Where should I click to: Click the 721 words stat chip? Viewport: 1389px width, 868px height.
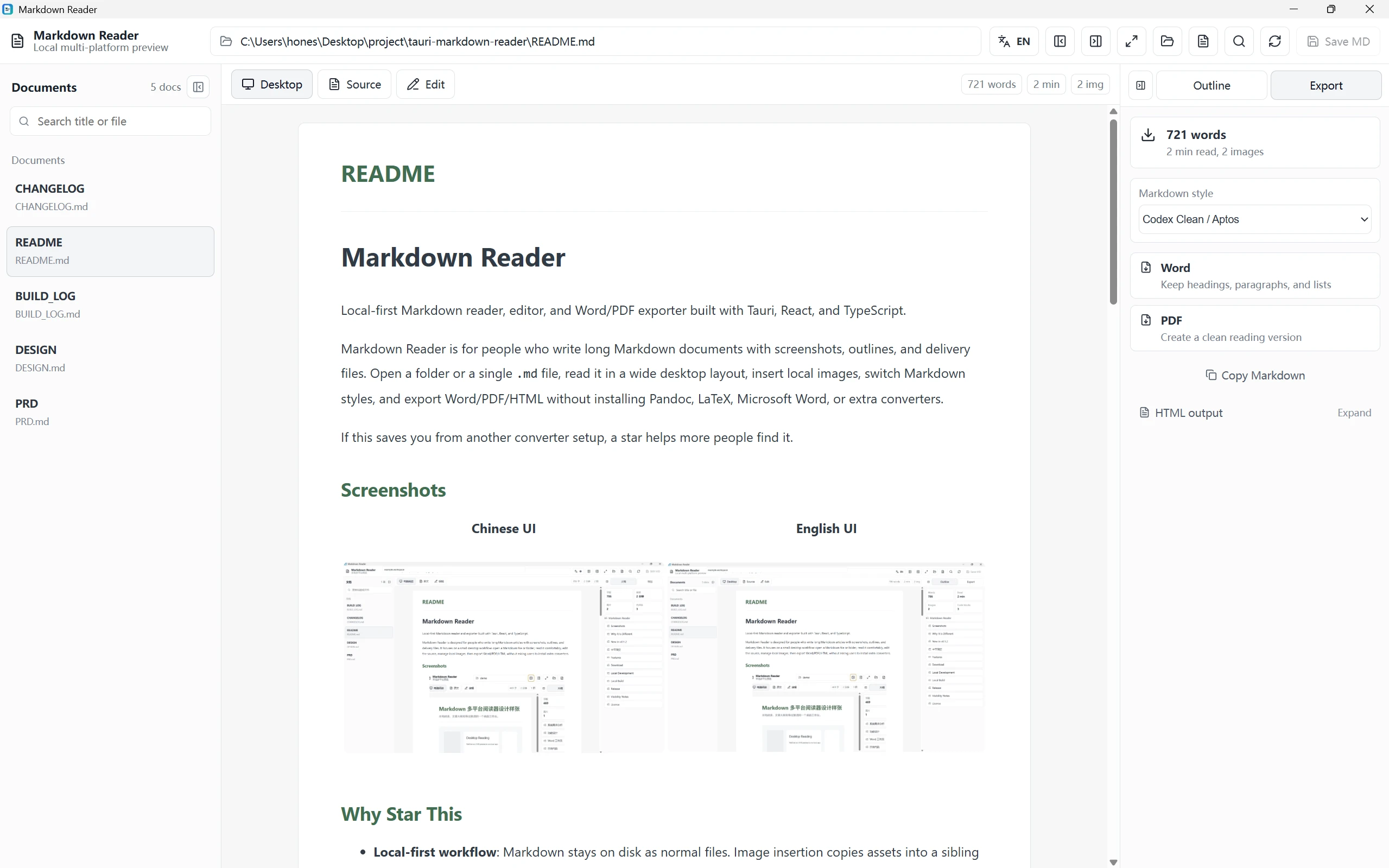(x=991, y=84)
